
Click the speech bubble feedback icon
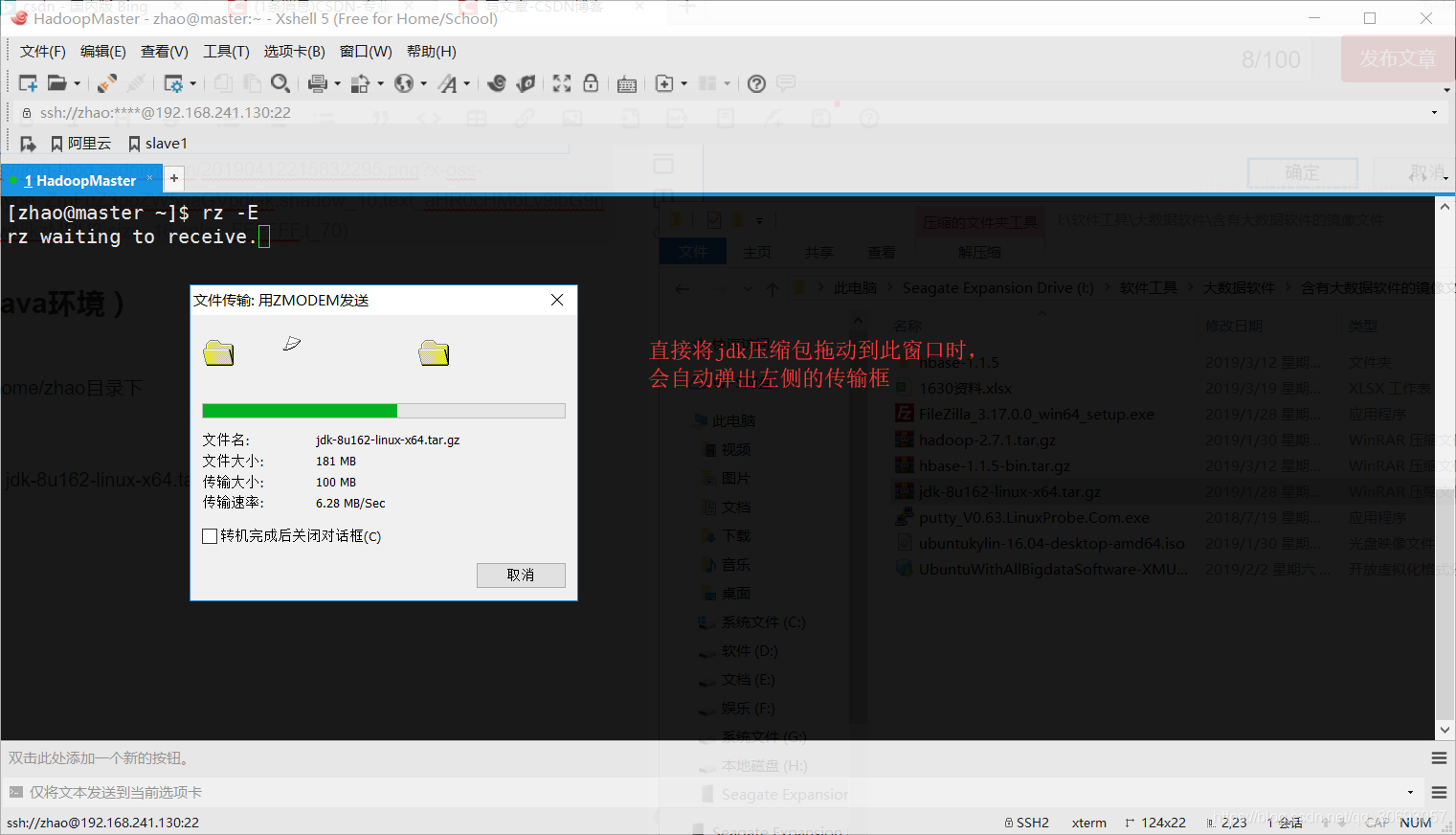coord(786,83)
